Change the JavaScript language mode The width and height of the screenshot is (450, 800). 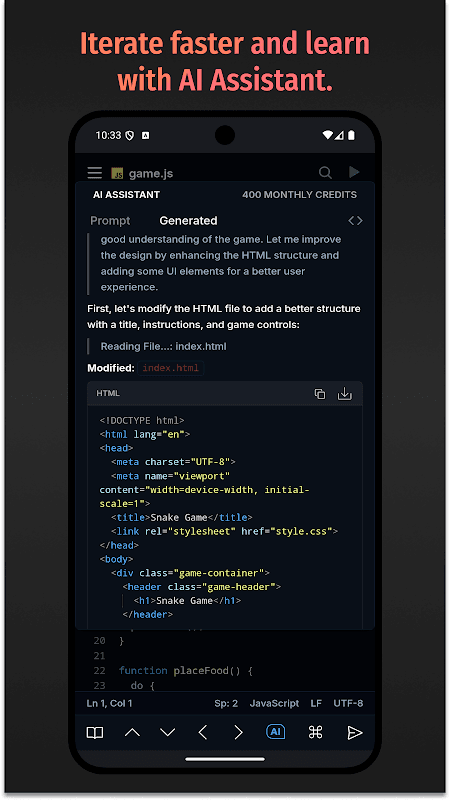click(x=274, y=703)
